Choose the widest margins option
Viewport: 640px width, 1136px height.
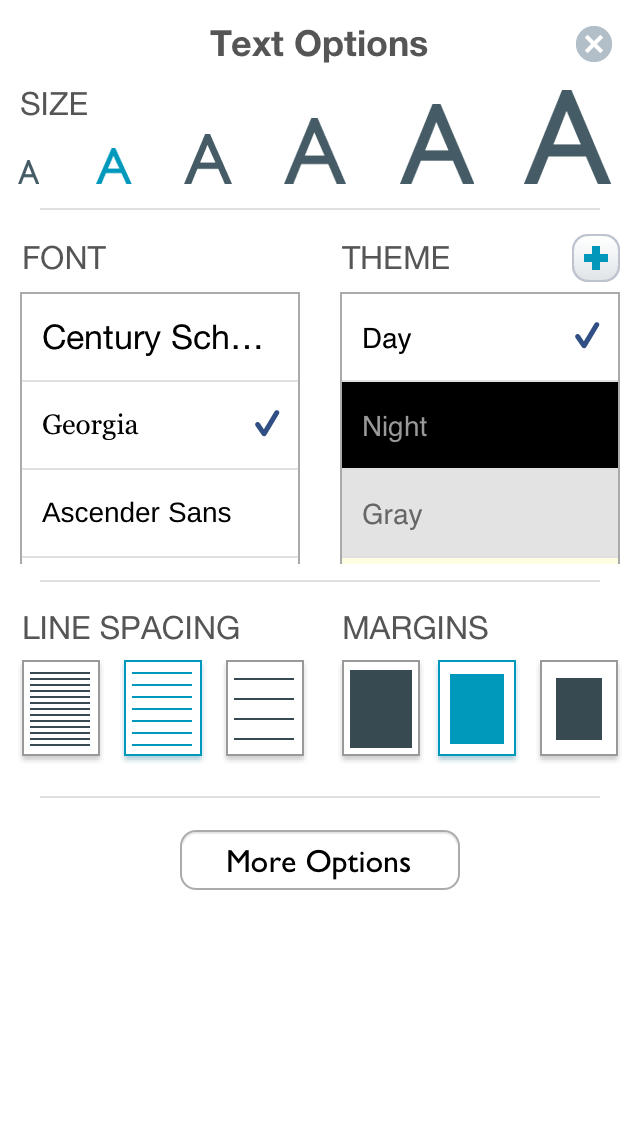[x=579, y=708]
